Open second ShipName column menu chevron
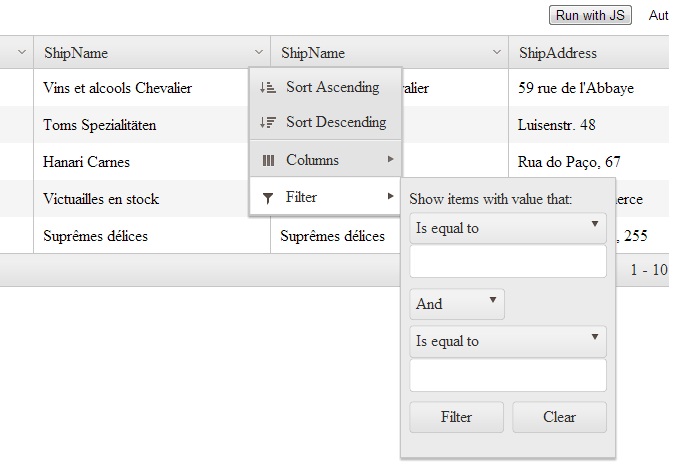 [497, 53]
